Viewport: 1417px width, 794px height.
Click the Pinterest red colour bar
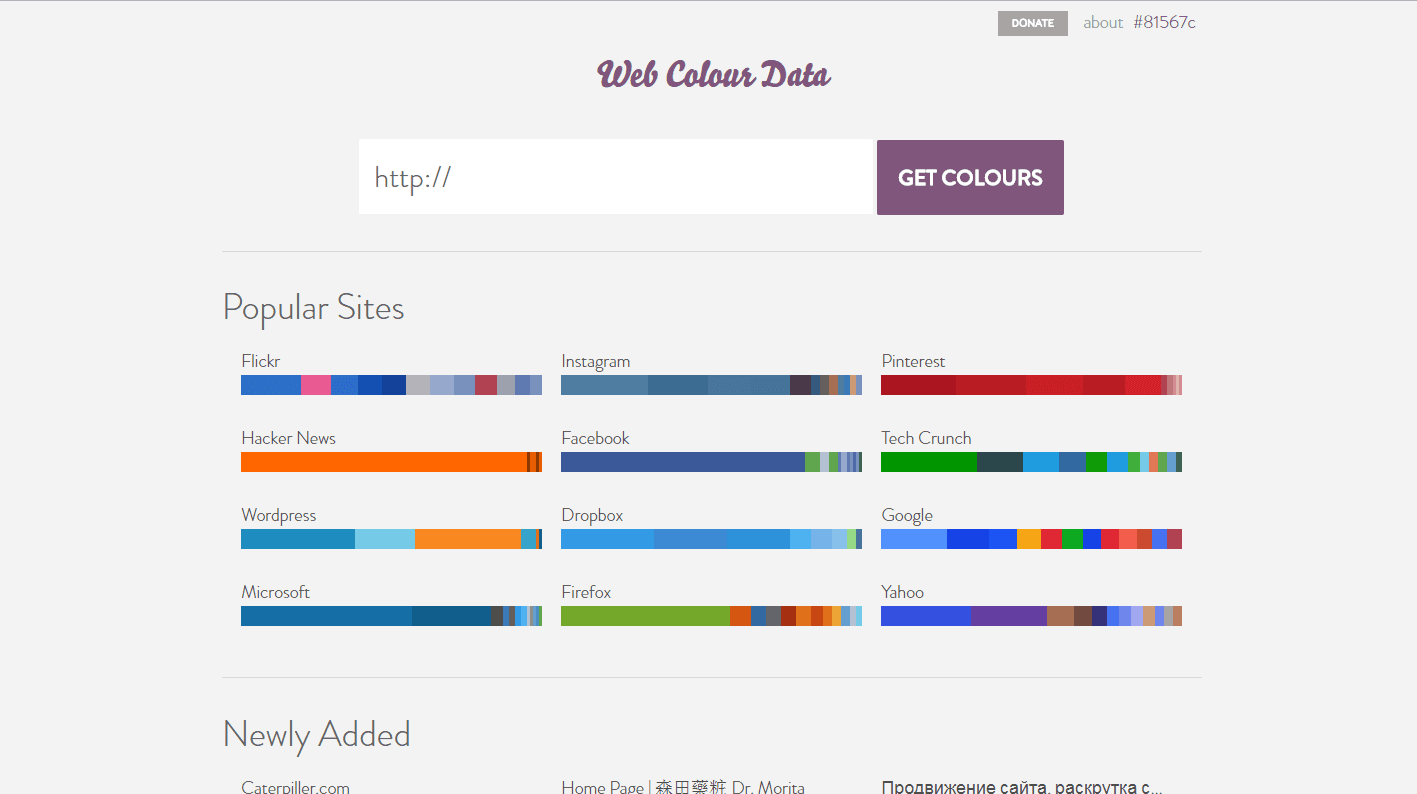(x=1031, y=385)
